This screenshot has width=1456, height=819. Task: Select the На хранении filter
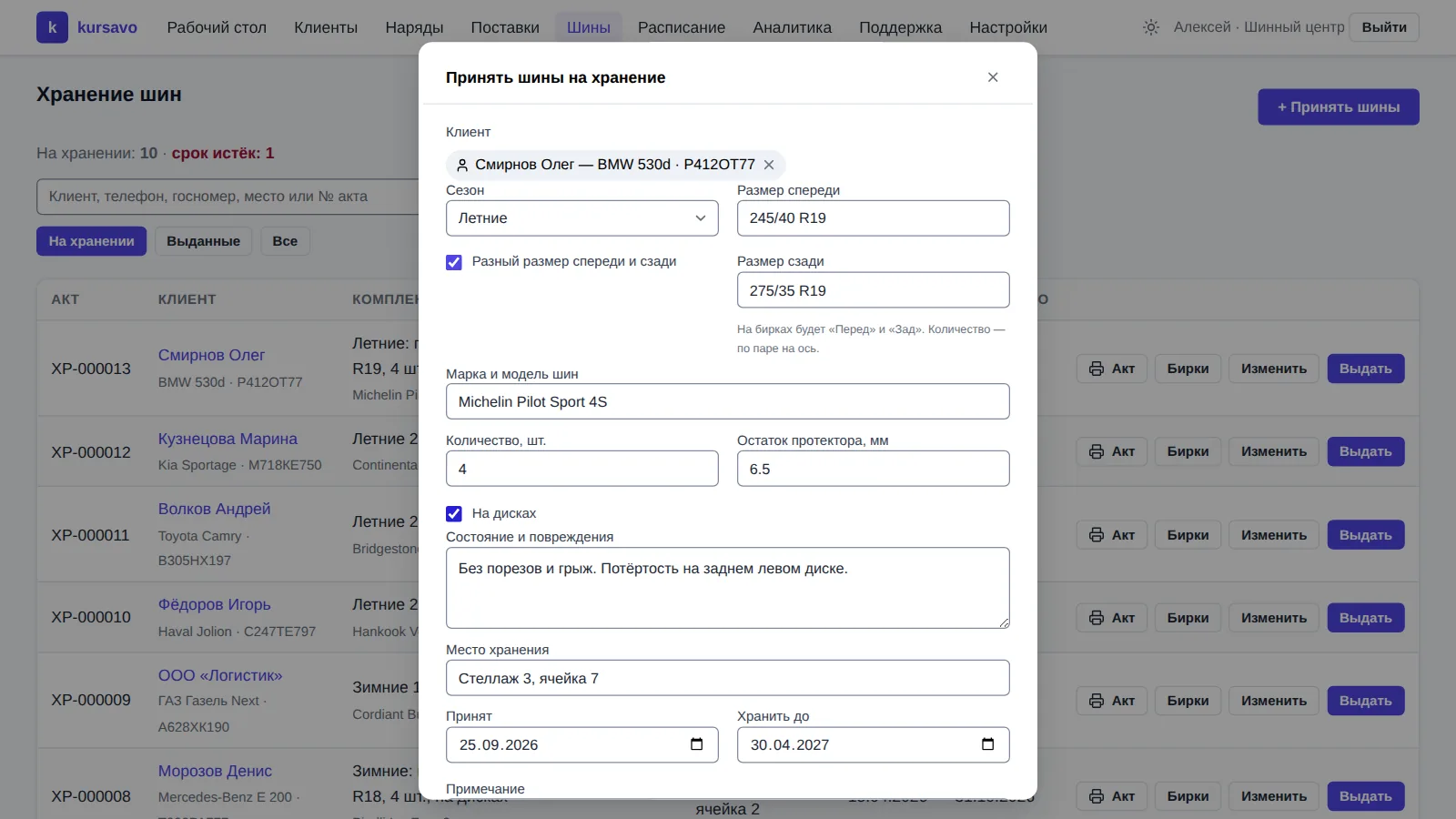coord(91,241)
